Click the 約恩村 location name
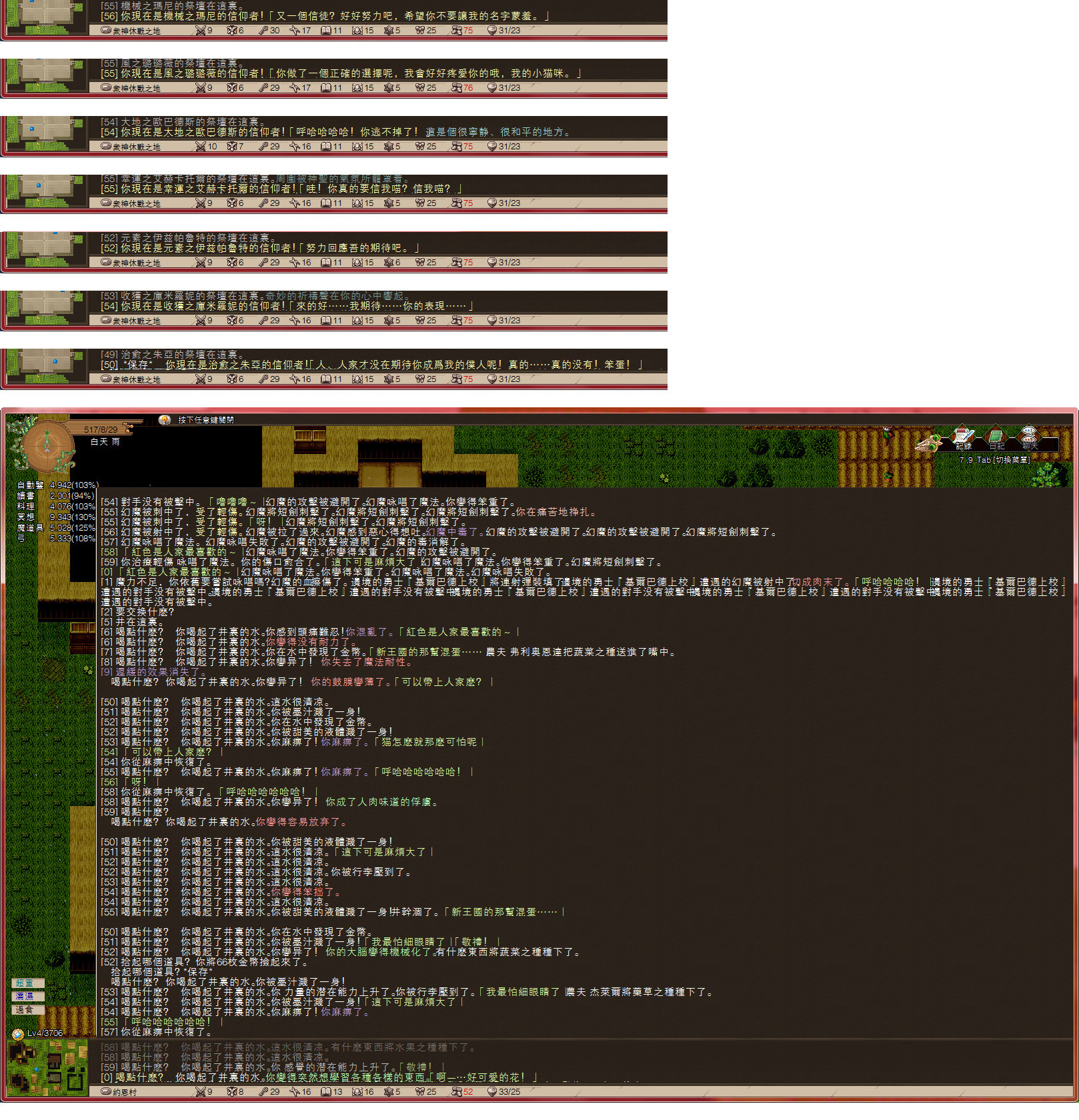This screenshot has height=1120, width=1079. 125,1092
